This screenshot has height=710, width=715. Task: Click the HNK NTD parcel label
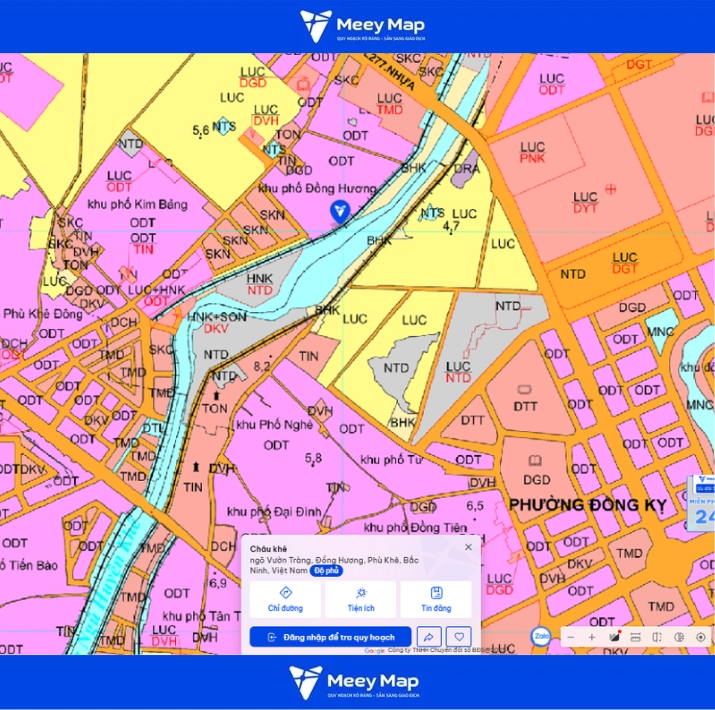click(x=259, y=285)
